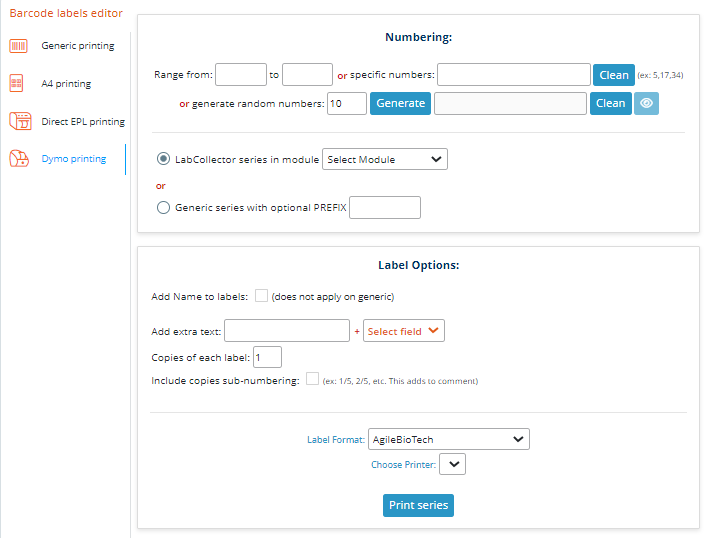The width and height of the screenshot is (715, 538).
Task: Switch to the A4 printing tab
Action: (66, 84)
